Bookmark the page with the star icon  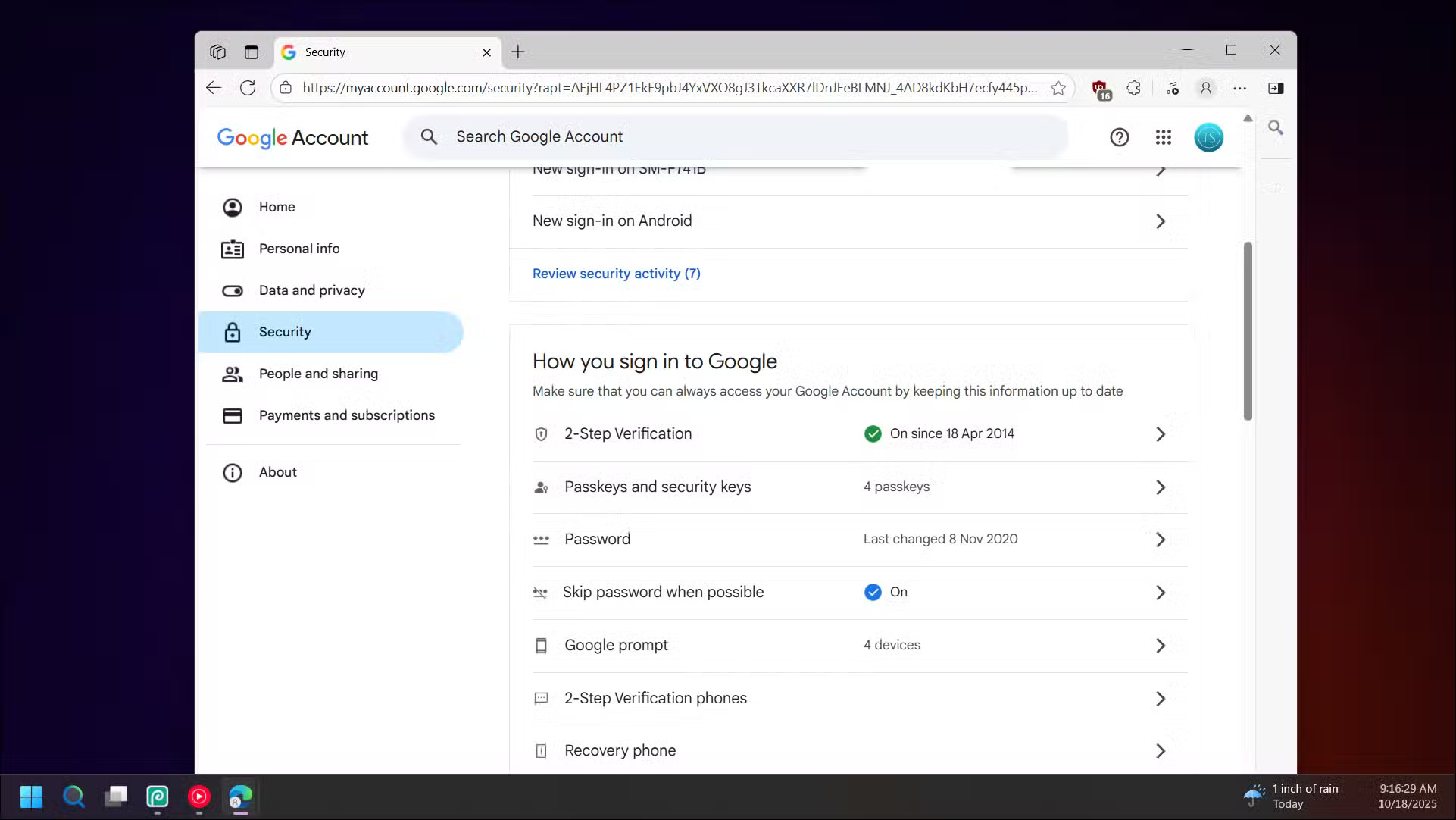(x=1058, y=88)
